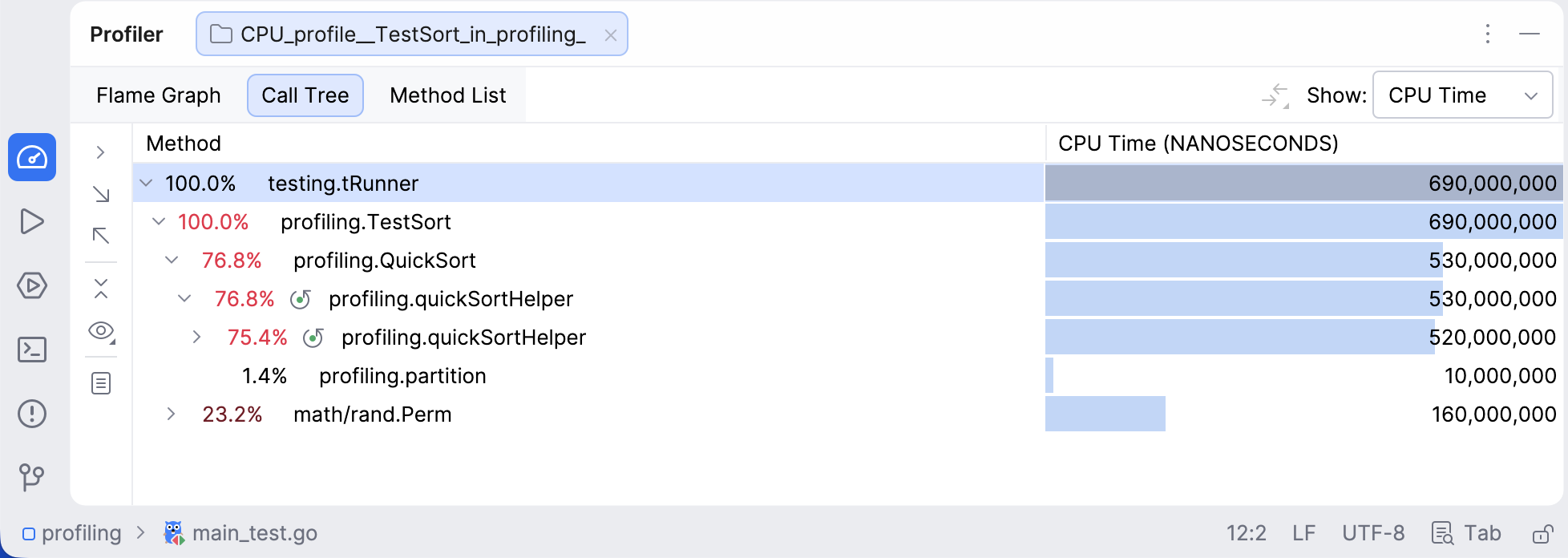This screenshot has height=558, width=1568.
Task: Open the Git version control panel
Action: [x=32, y=479]
